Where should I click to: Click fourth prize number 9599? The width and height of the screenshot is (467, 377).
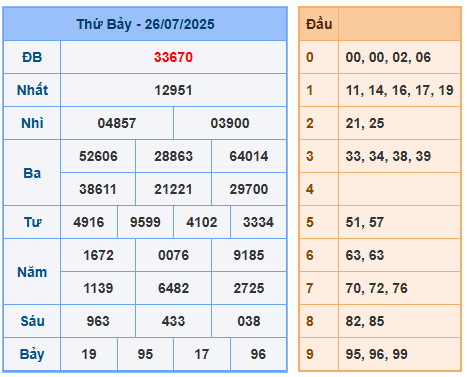pos(145,222)
